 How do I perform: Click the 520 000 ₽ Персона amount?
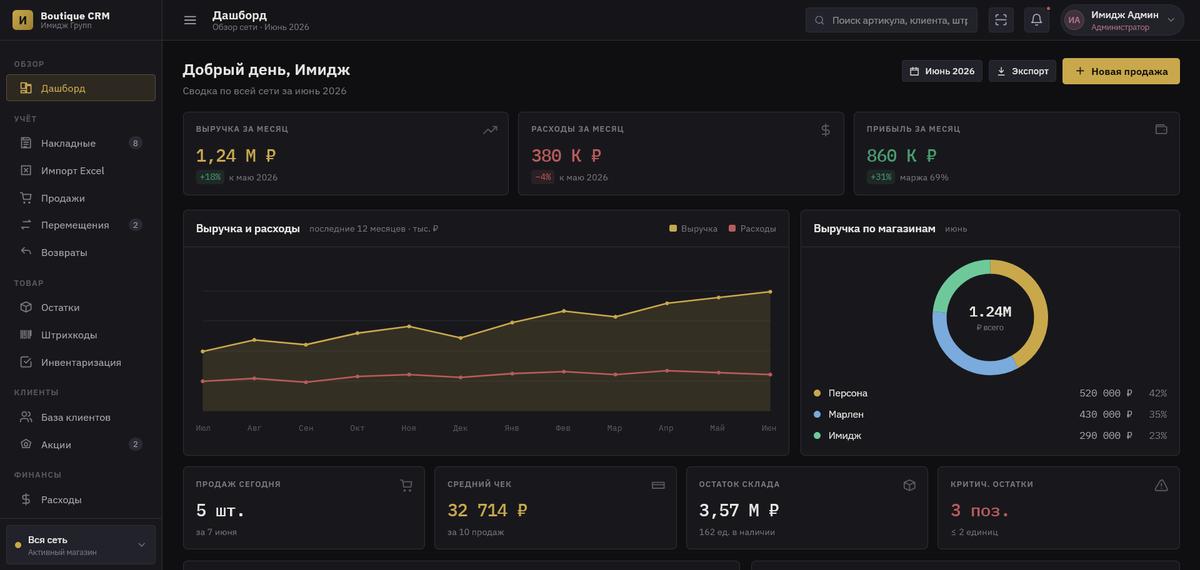[1106, 393]
